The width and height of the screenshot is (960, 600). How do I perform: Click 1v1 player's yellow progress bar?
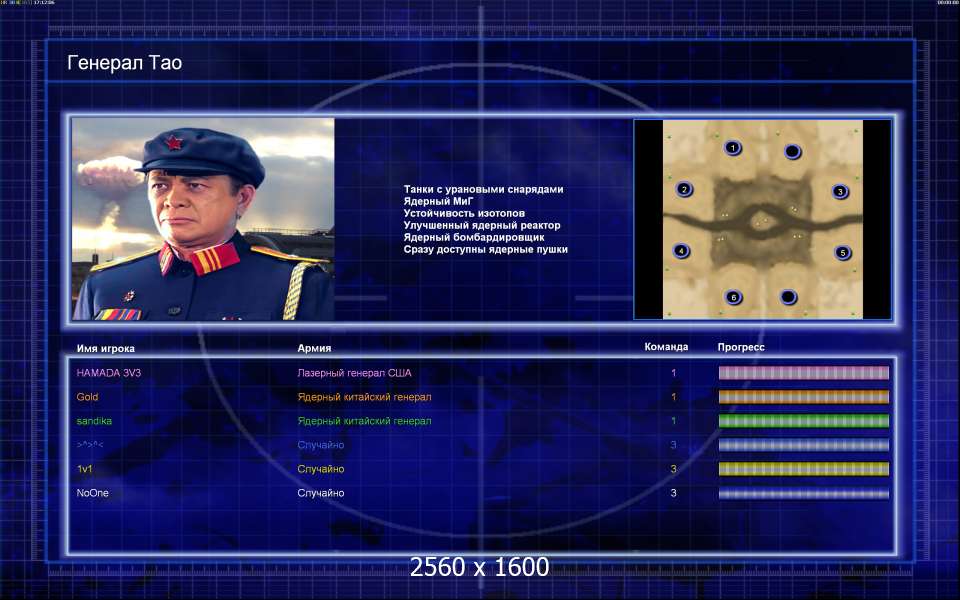[803, 469]
